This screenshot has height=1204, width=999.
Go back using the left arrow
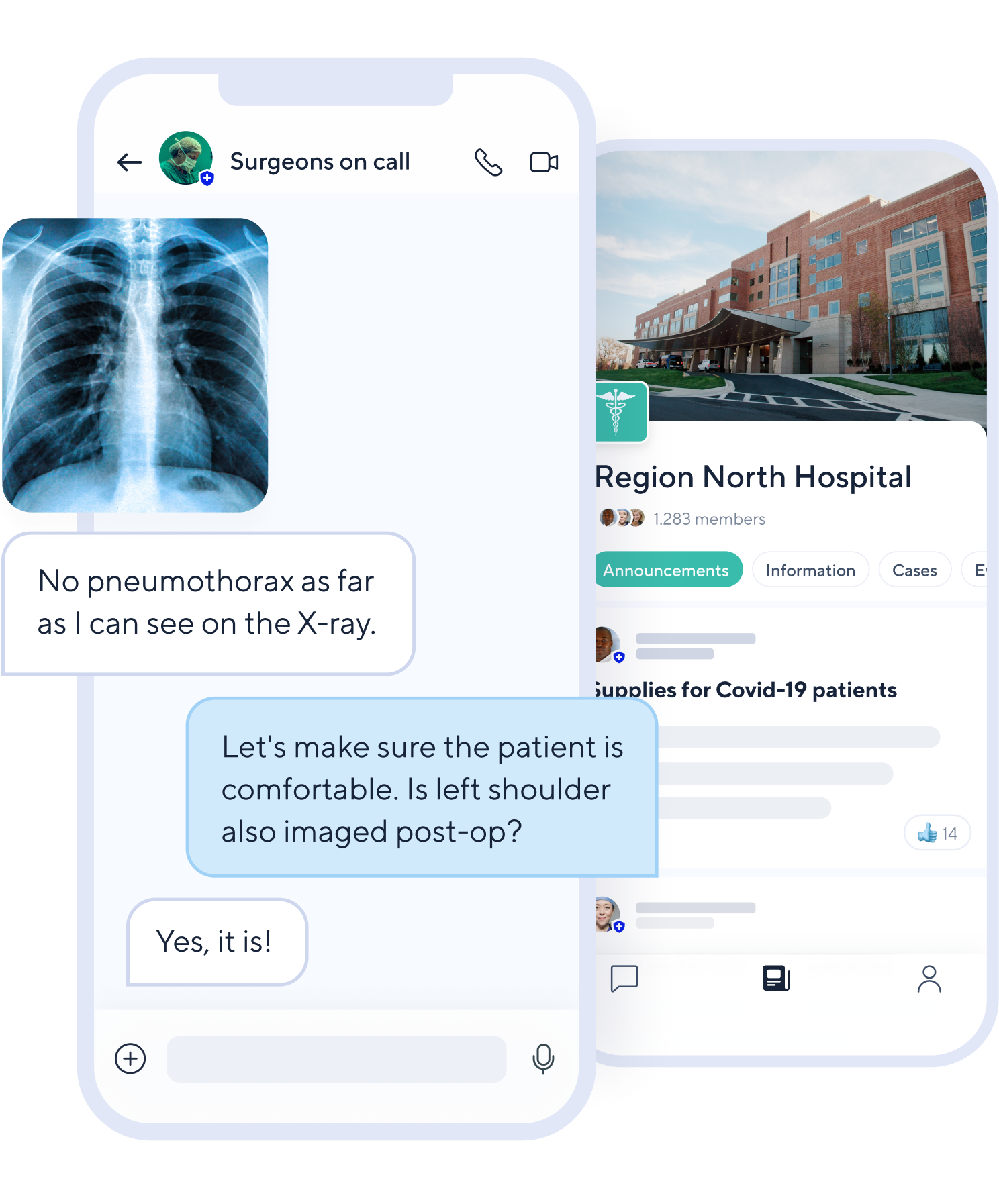point(130,162)
